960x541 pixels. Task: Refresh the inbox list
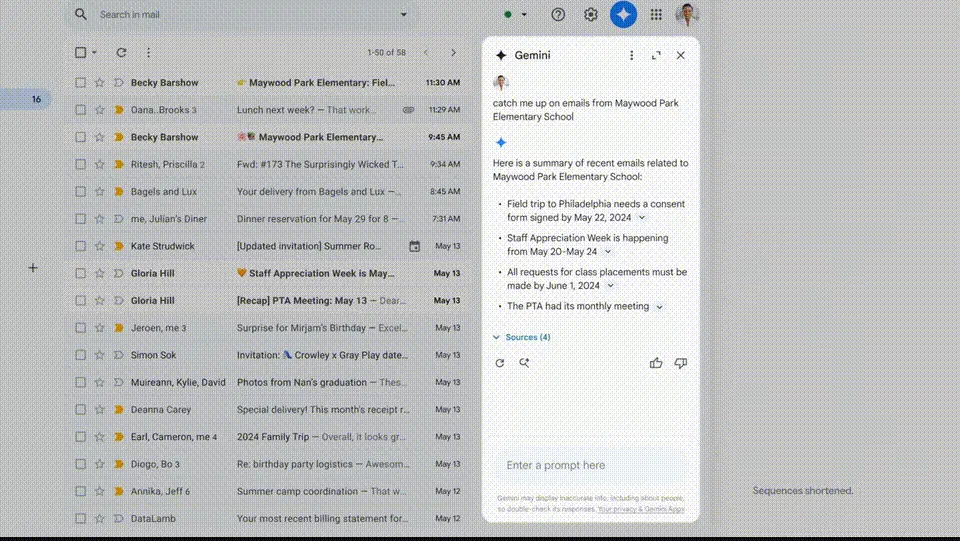tap(121, 53)
